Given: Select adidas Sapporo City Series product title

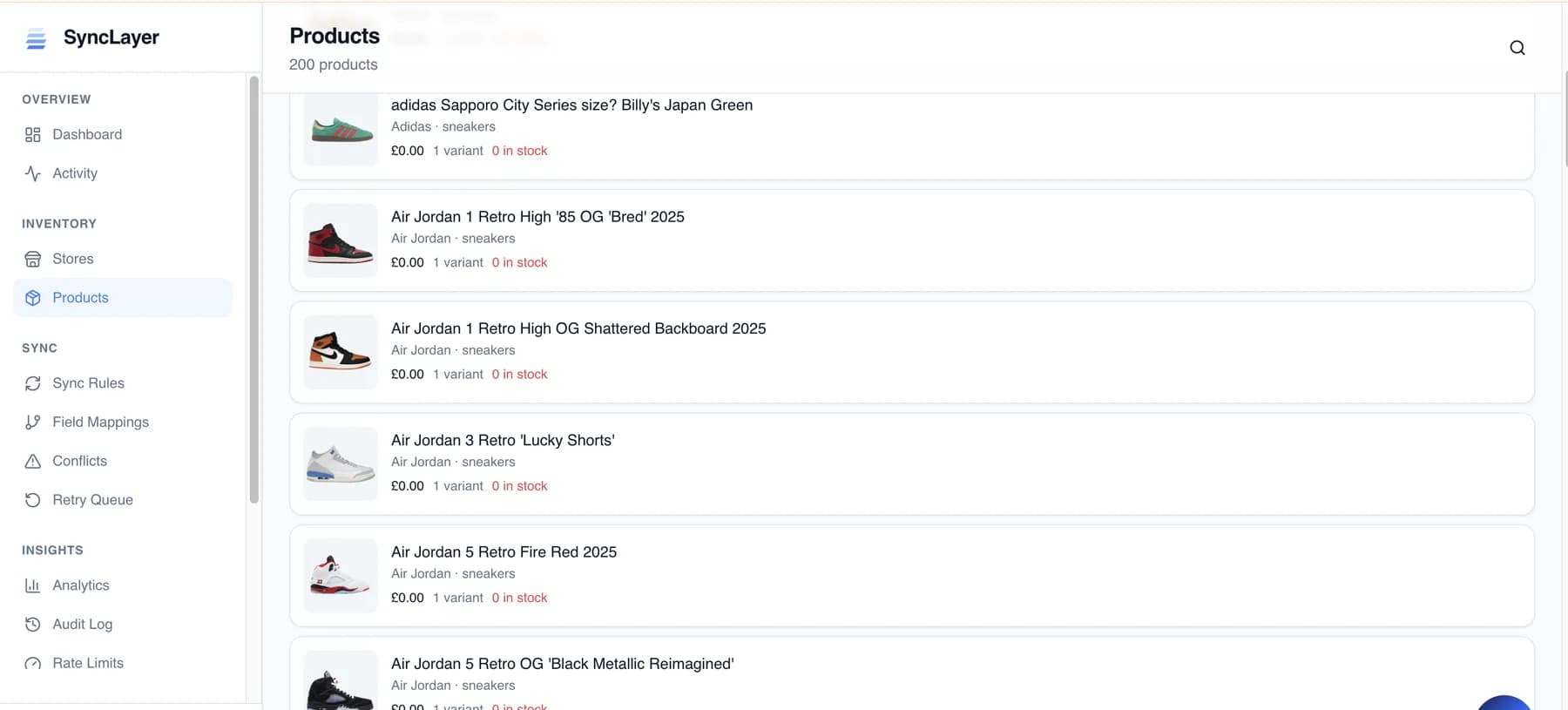Looking at the screenshot, I should click(x=571, y=105).
